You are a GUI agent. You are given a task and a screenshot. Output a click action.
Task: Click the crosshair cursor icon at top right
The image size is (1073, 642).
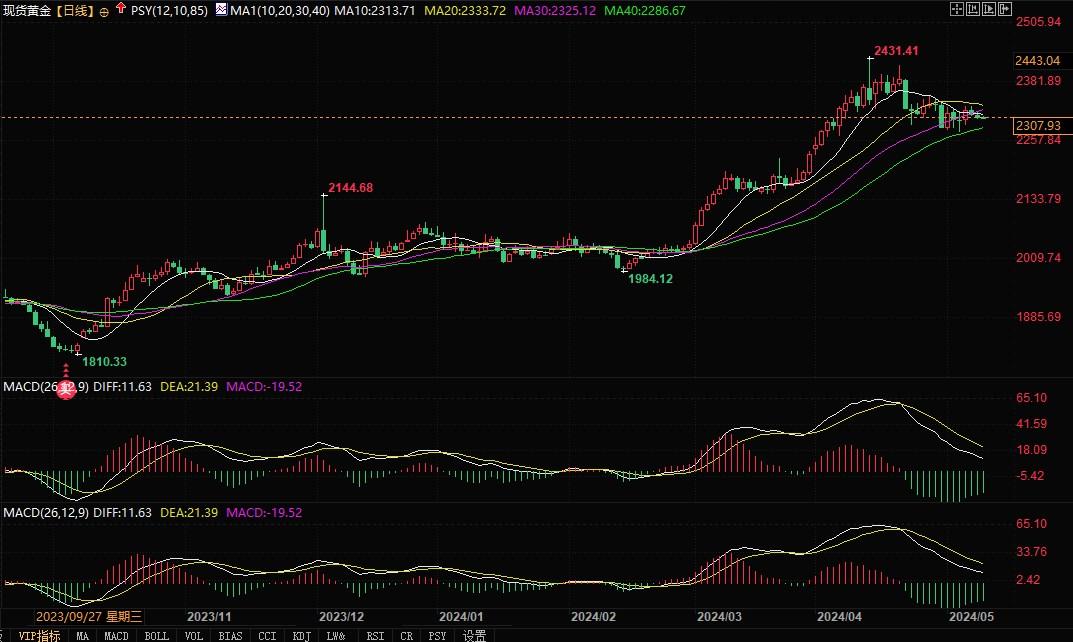click(x=957, y=9)
